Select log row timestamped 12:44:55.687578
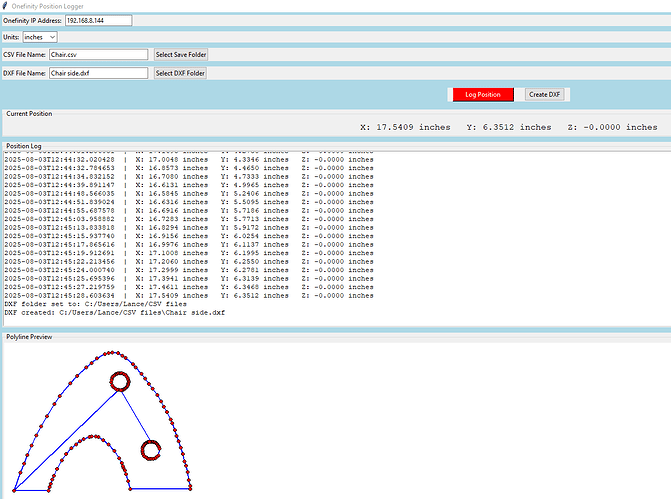 (x=189, y=211)
